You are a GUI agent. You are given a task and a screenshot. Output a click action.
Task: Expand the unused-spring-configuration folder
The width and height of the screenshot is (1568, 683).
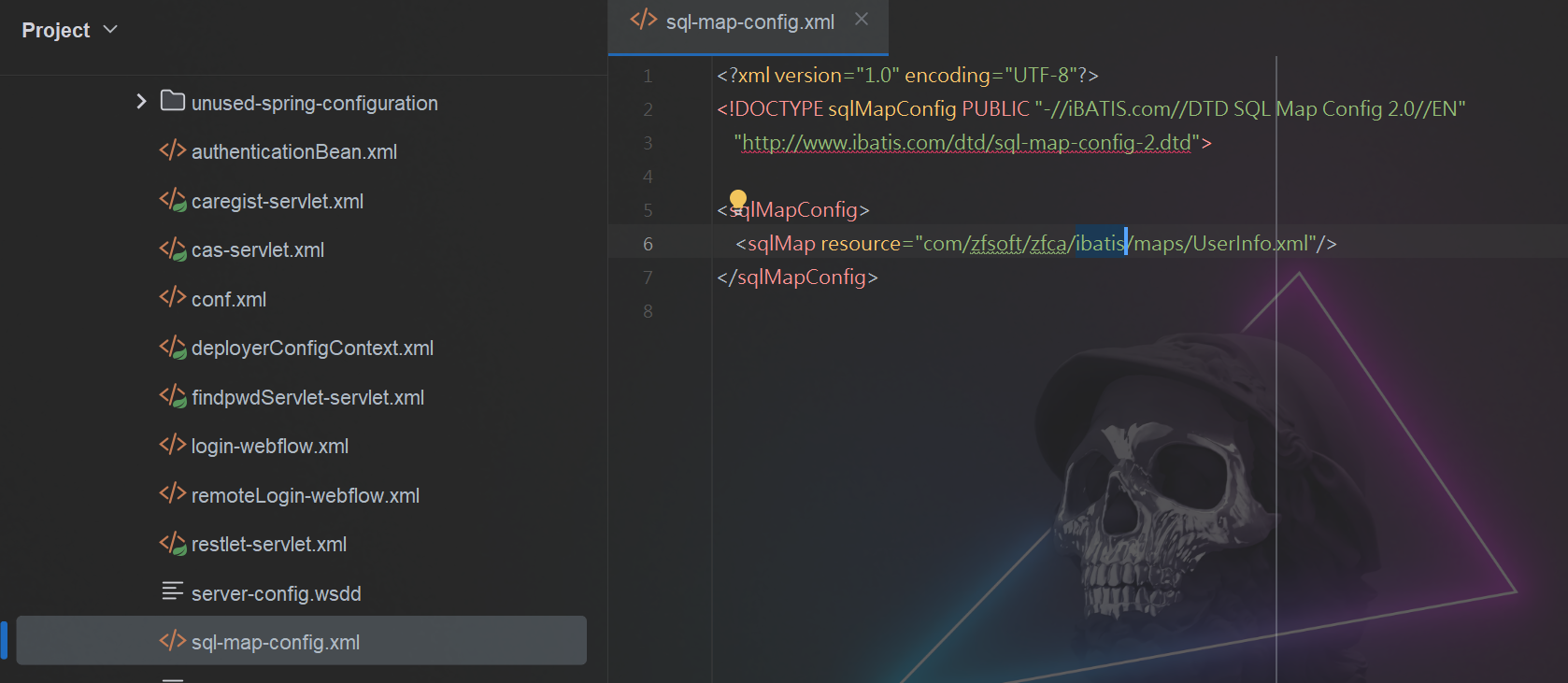tap(141, 101)
